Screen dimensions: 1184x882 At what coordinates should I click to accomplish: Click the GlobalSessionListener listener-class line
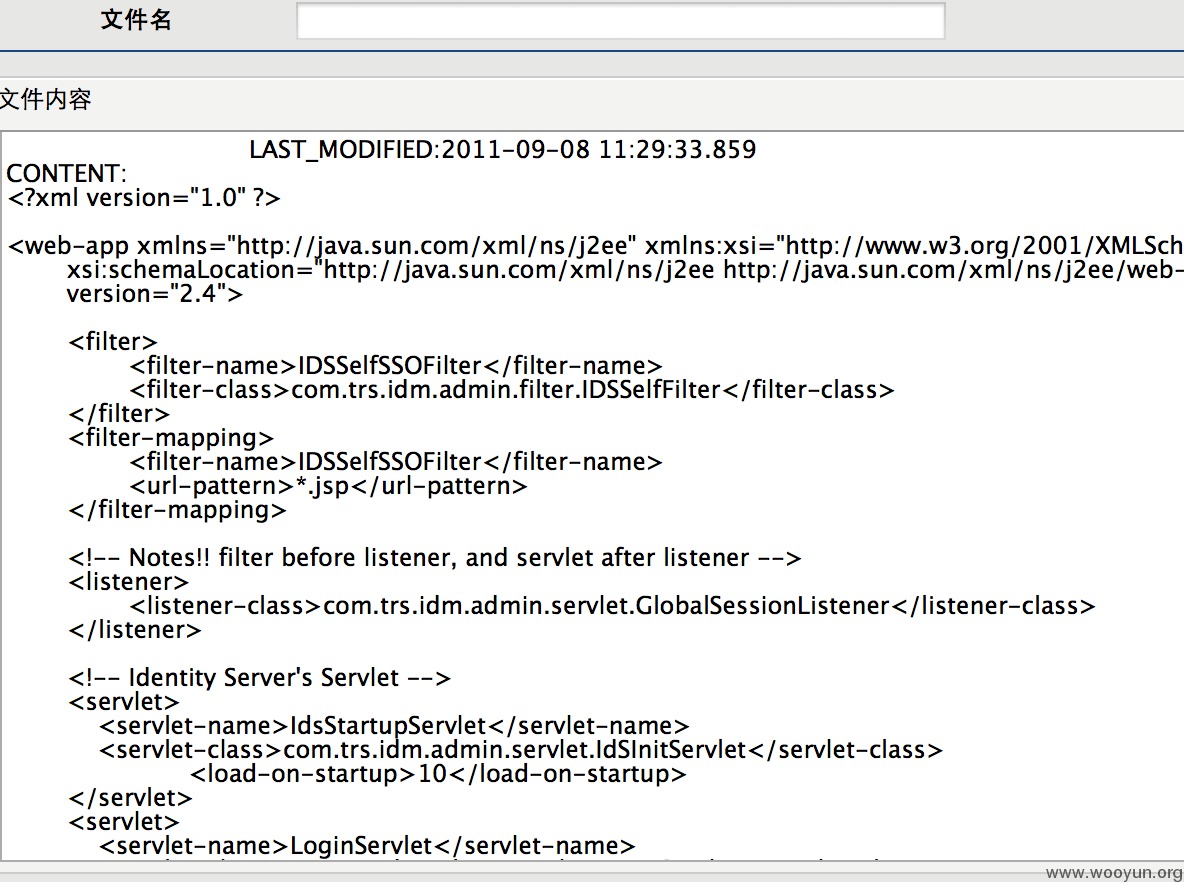click(x=612, y=606)
